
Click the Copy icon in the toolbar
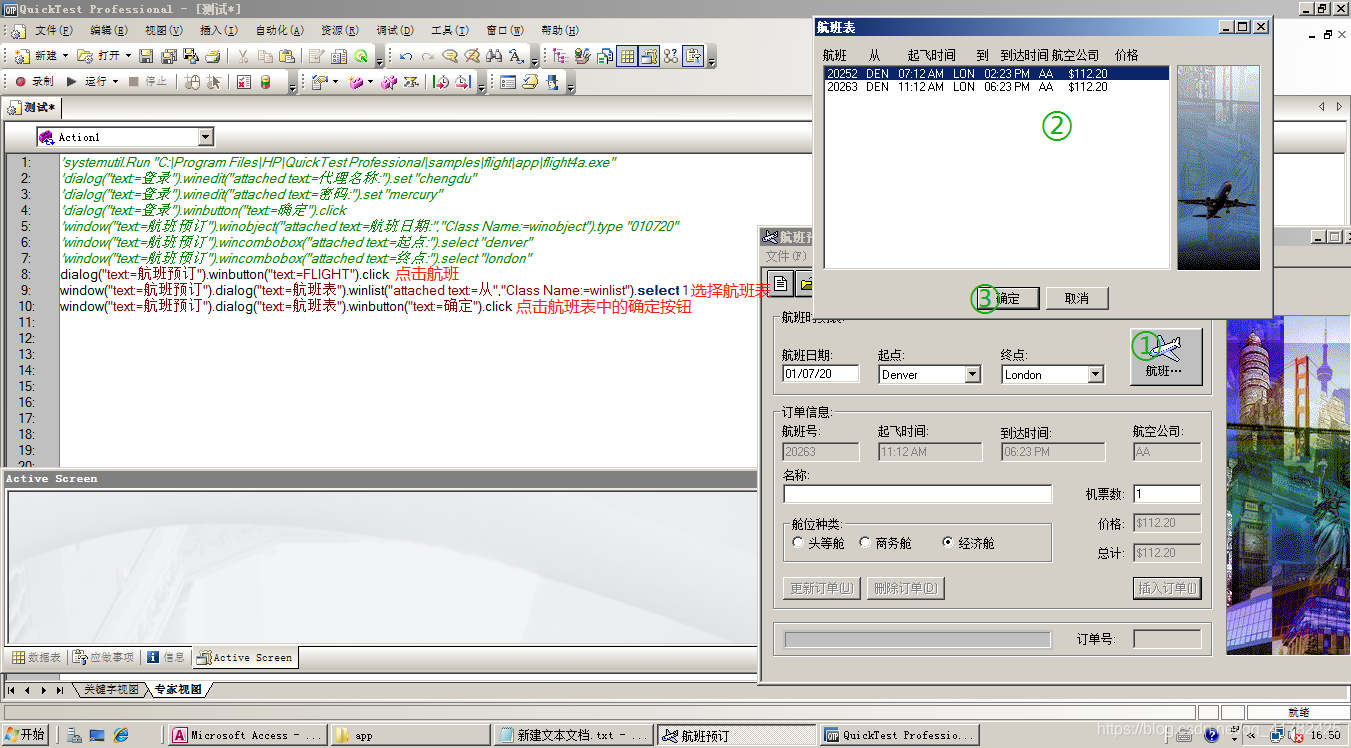(x=265, y=56)
